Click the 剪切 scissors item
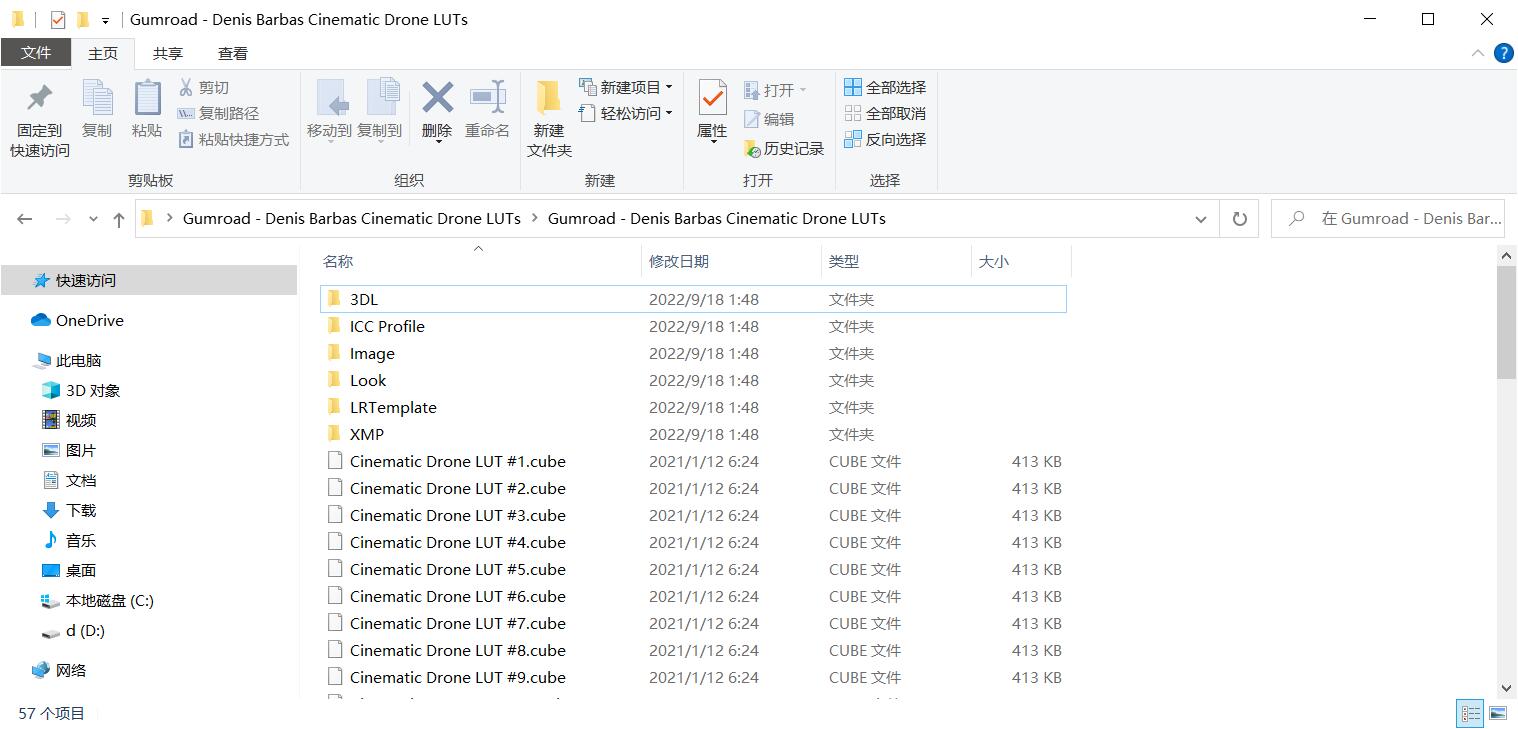 tap(203, 88)
